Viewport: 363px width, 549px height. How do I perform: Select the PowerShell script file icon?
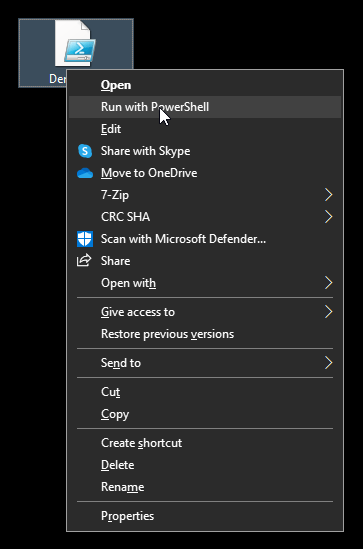coord(75,43)
